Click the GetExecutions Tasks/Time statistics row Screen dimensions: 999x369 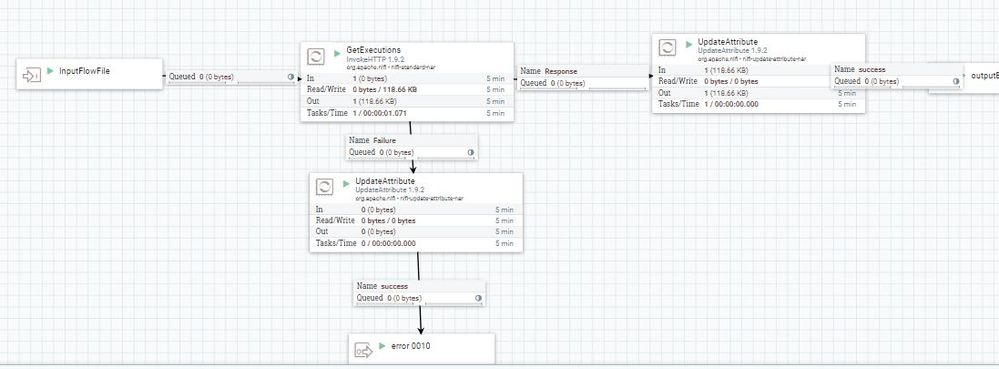click(x=407, y=113)
